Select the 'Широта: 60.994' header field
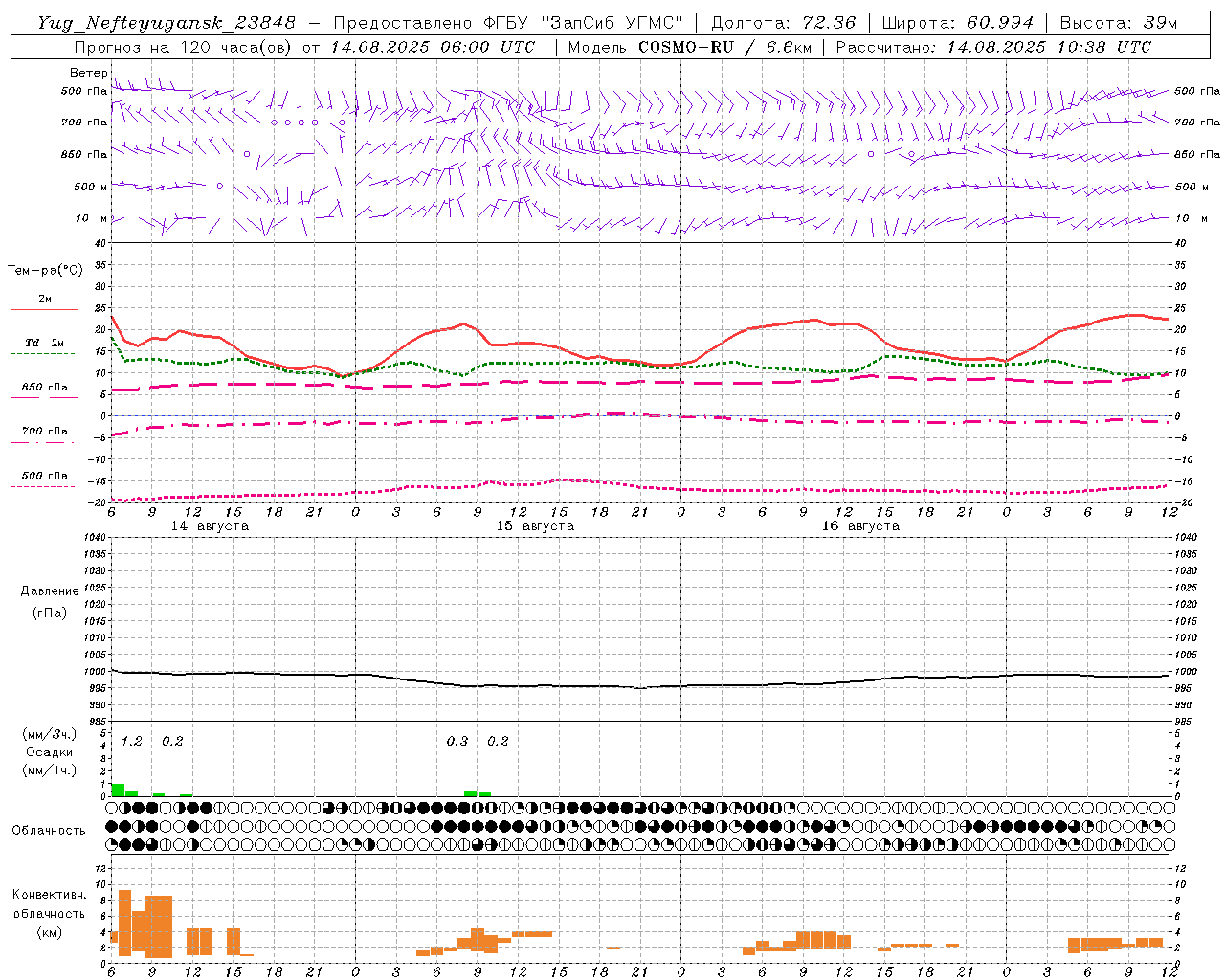1225x980 pixels. pos(957,23)
